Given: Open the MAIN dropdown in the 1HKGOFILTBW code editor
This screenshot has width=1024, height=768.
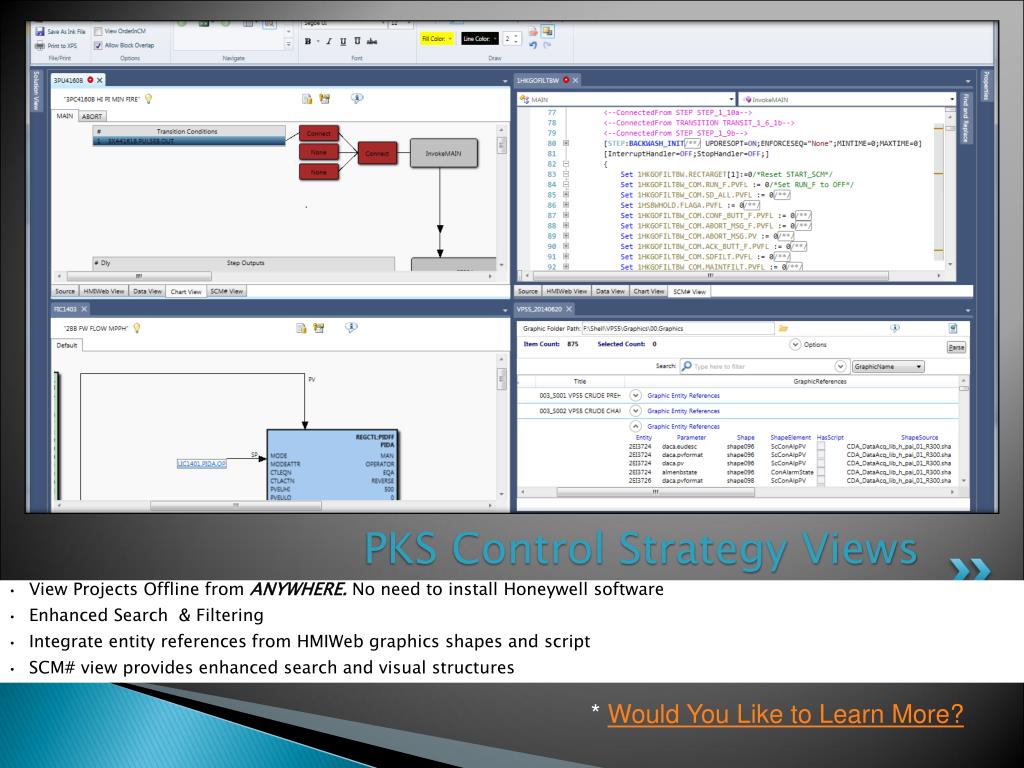Looking at the screenshot, I should [731, 99].
